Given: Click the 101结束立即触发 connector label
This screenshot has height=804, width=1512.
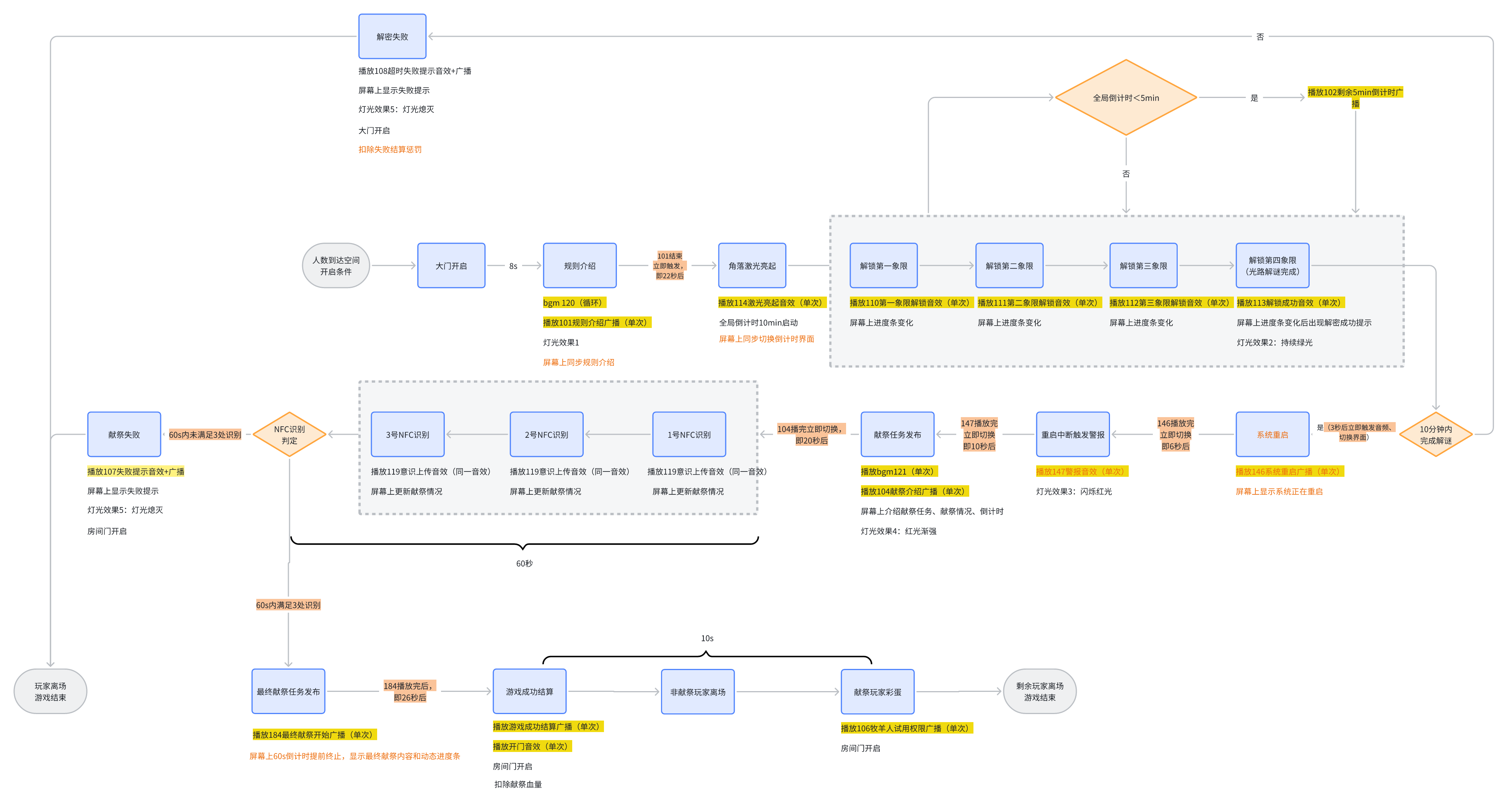Looking at the screenshot, I should (x=670, y=266).
